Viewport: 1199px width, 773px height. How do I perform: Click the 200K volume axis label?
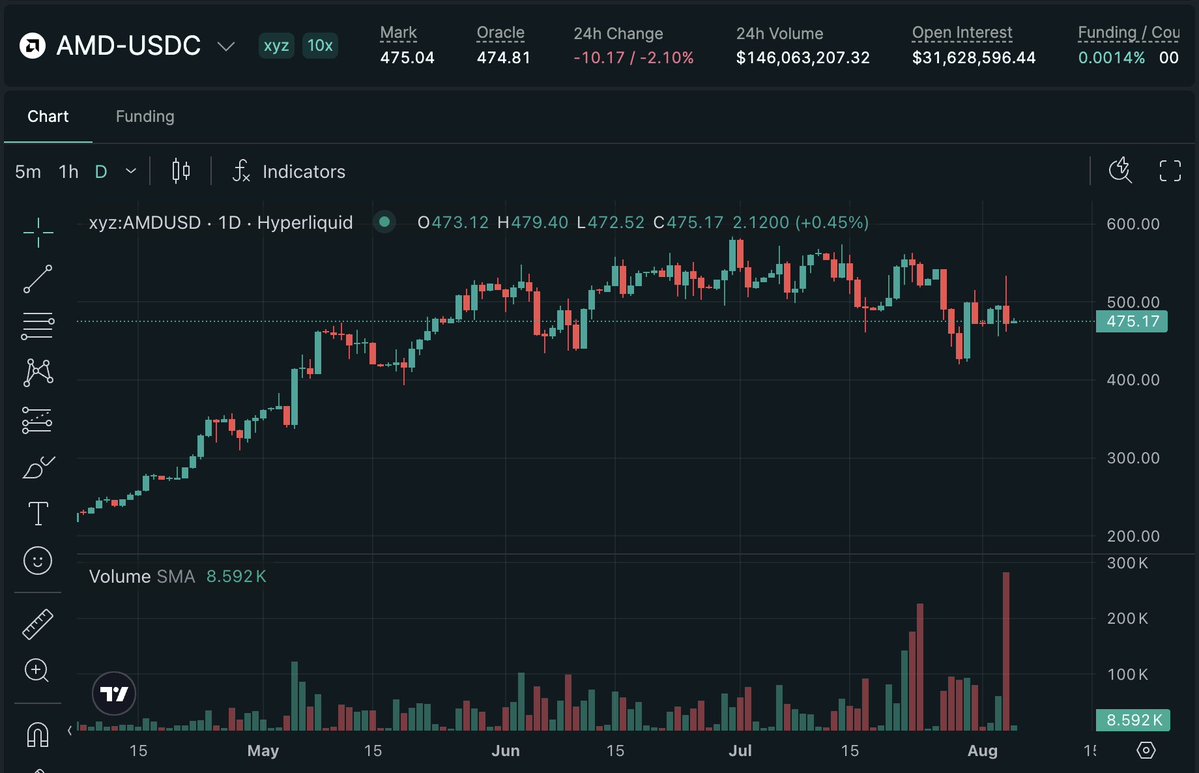pos(1127,619)
